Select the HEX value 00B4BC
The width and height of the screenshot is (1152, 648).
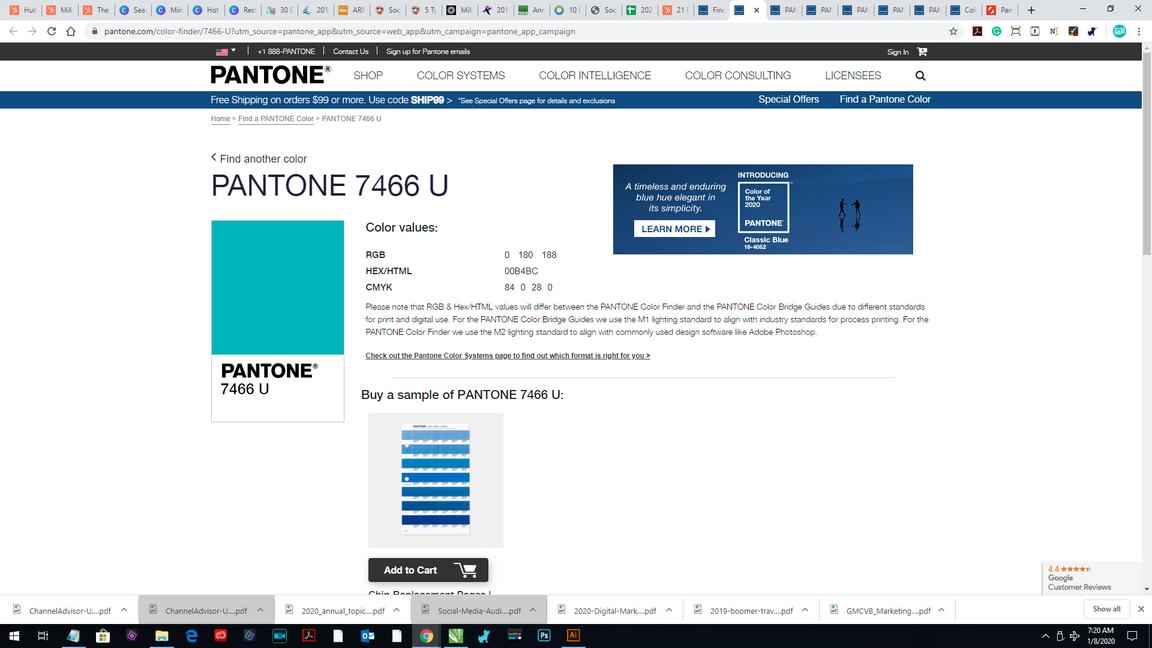(521, 271)
